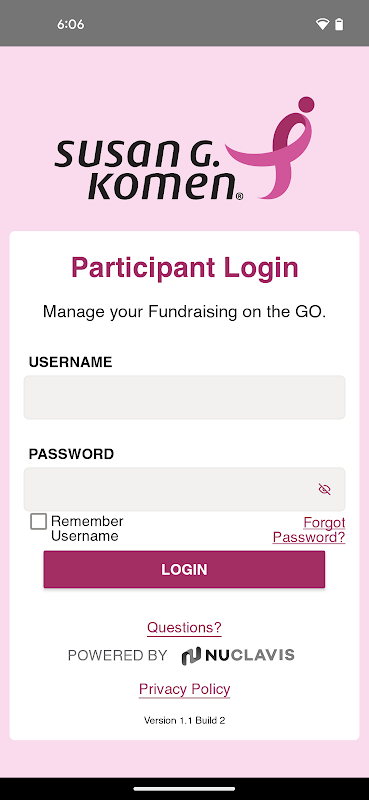Viewport: 369px width, 800px height.
Task: Tap the Wi-Fi status icon
Action: [322, 24]
